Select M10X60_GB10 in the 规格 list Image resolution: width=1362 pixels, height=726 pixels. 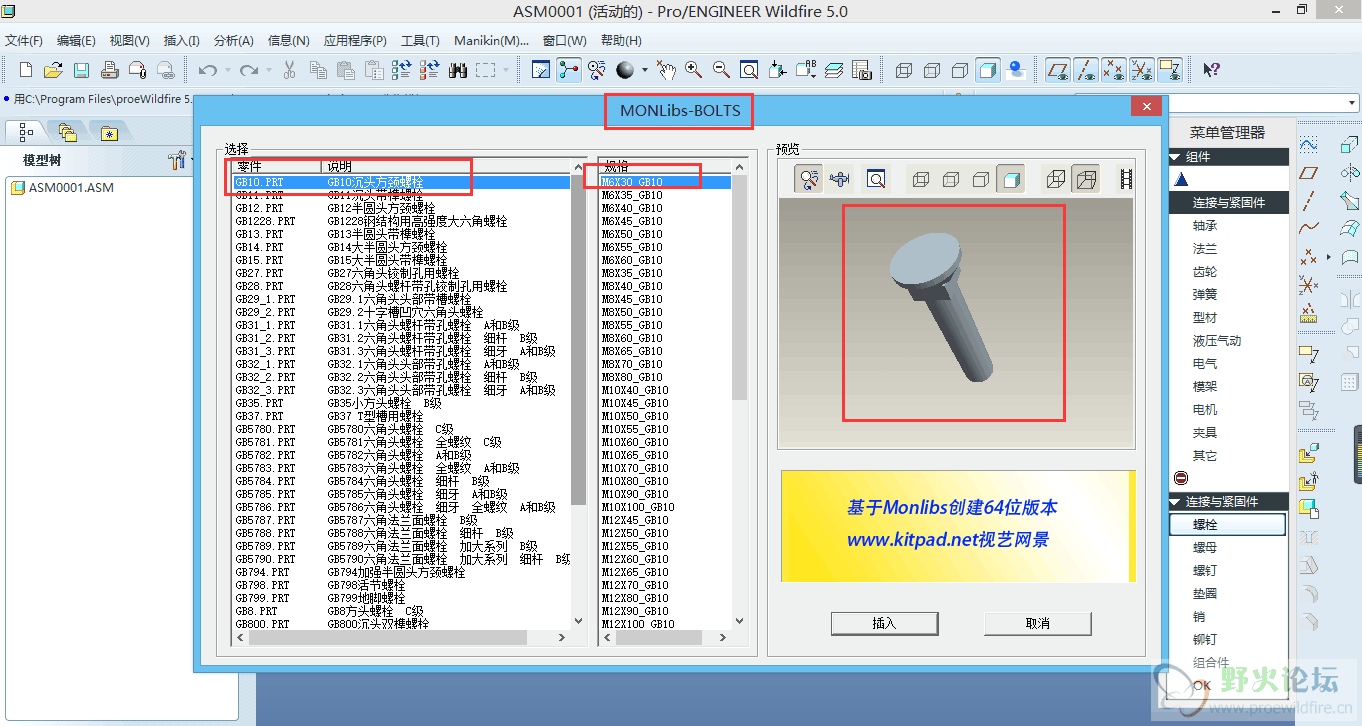(665, 442)
